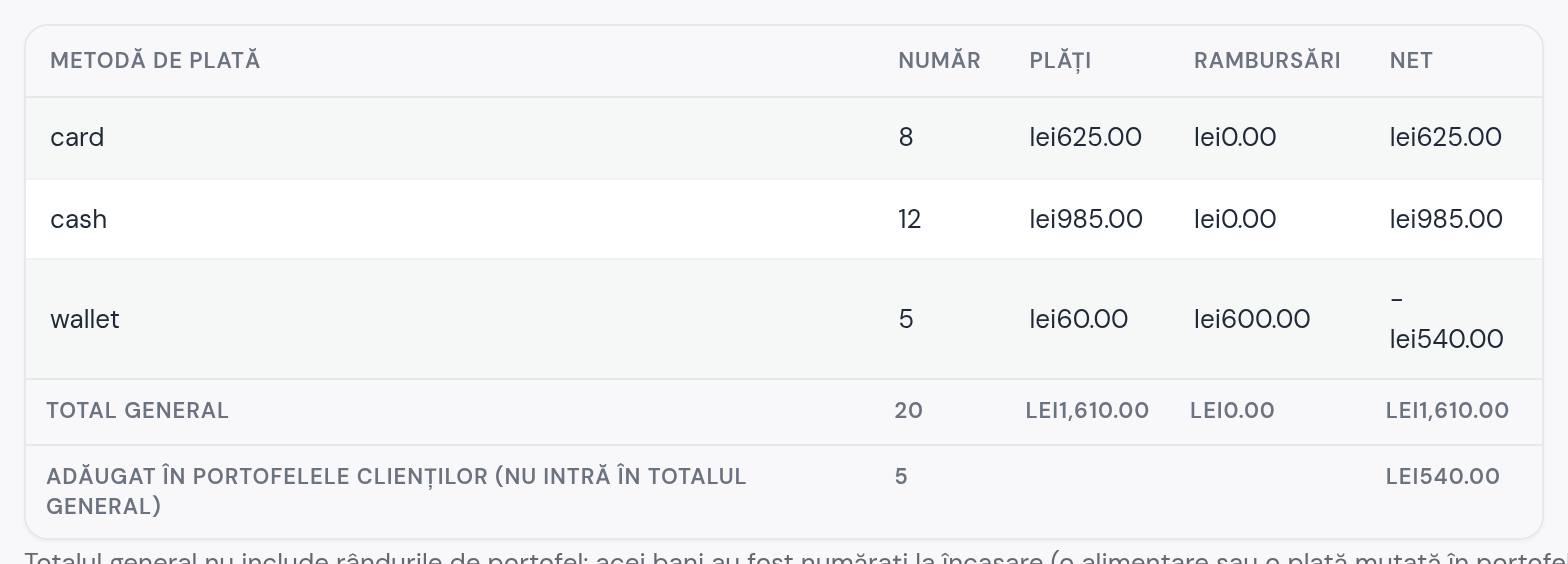The width and height of the screenshot is (1568, 564).
Task: Click card payments amount lei625.00
Action: click(x=1086, y=138)
